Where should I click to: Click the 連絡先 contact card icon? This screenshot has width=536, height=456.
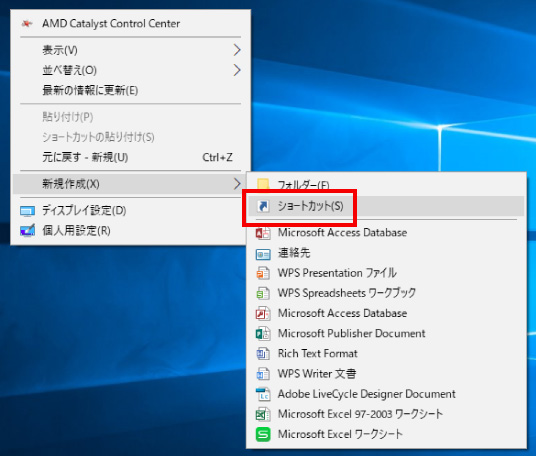(263, 254)
